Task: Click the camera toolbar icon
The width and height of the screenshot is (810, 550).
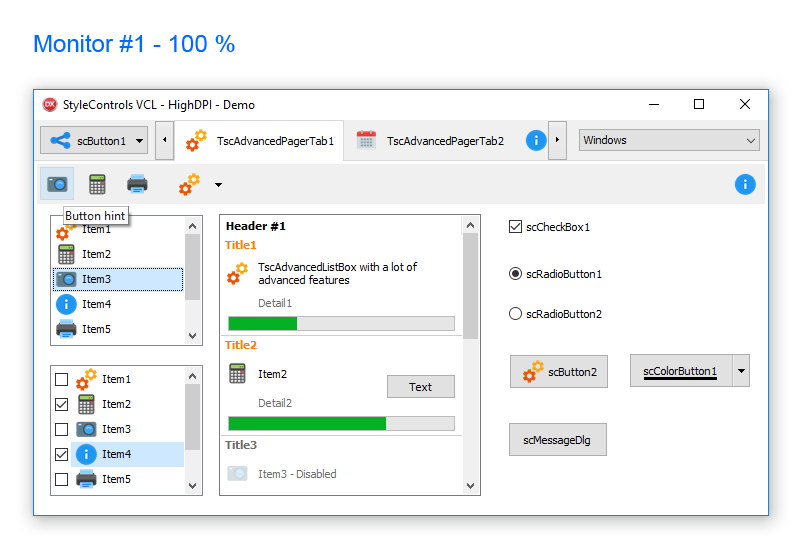Action: point(57,184)
